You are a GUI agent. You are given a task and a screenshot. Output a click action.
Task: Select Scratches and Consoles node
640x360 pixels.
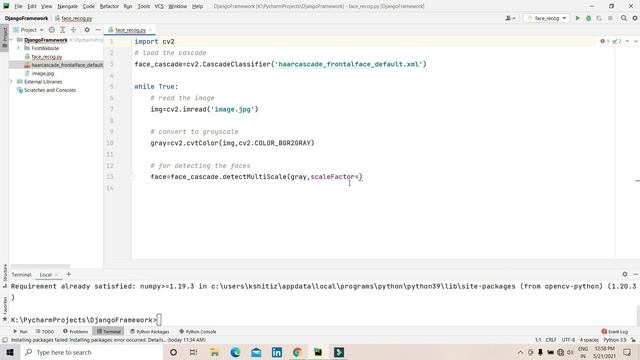(49, 90)
